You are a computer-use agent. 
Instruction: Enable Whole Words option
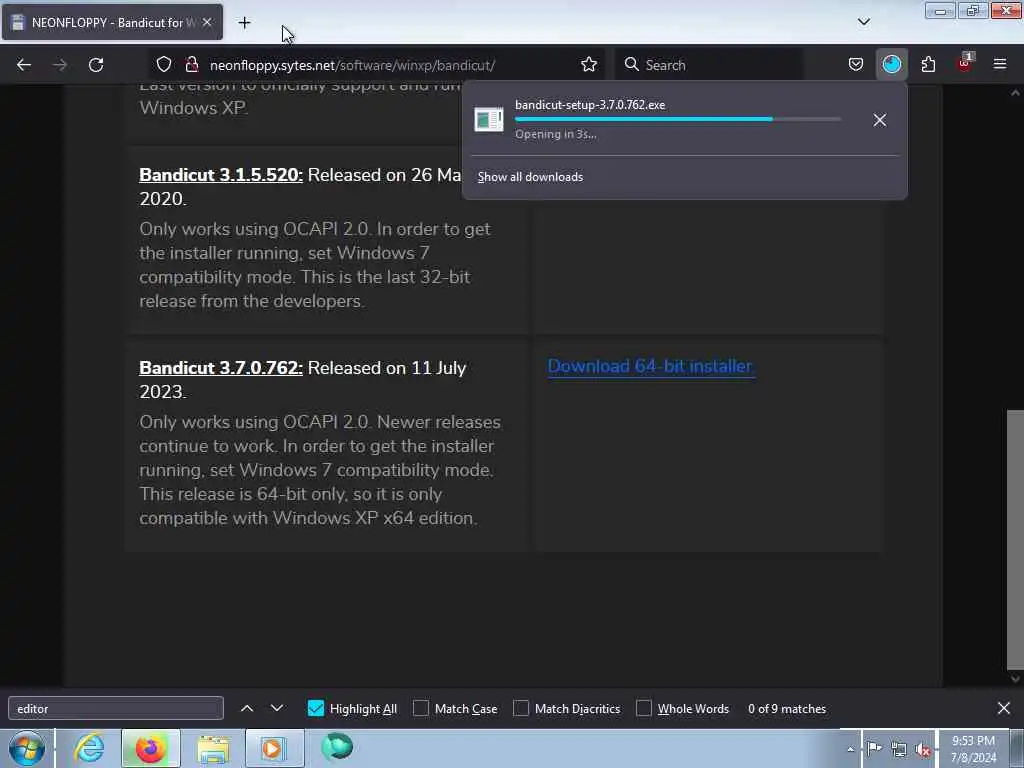pyautogui.click(x=644, y=709)
